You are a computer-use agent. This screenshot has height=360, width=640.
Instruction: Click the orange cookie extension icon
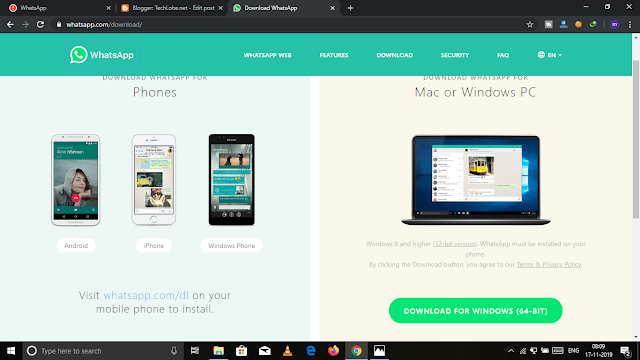click(x=578, y=24)
